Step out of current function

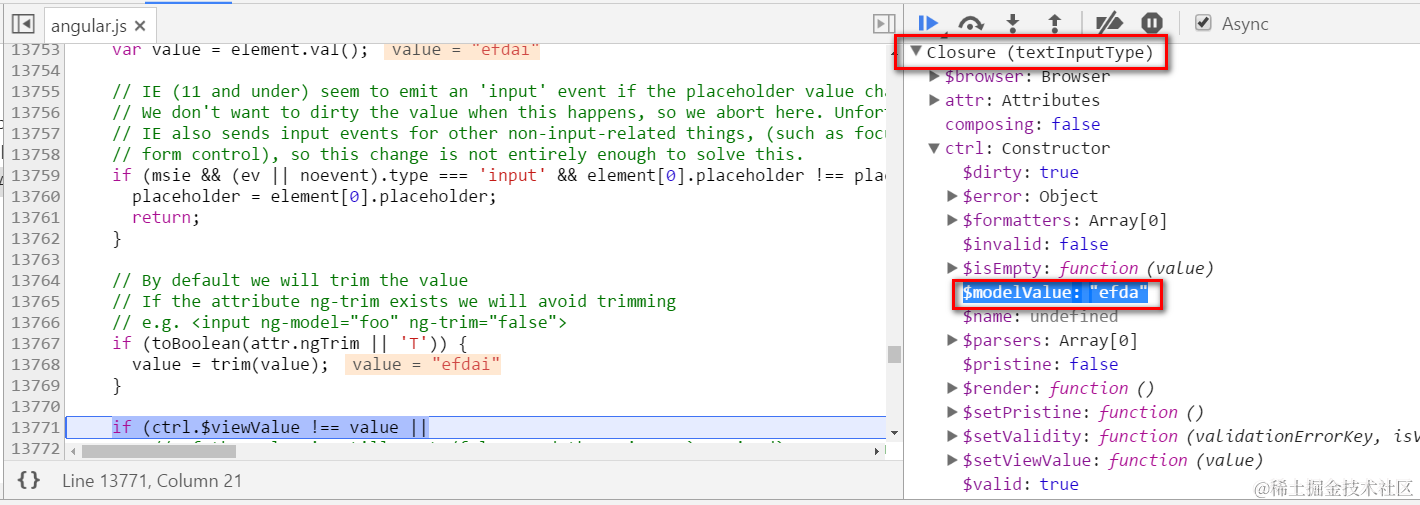(x=1054, y=23)
